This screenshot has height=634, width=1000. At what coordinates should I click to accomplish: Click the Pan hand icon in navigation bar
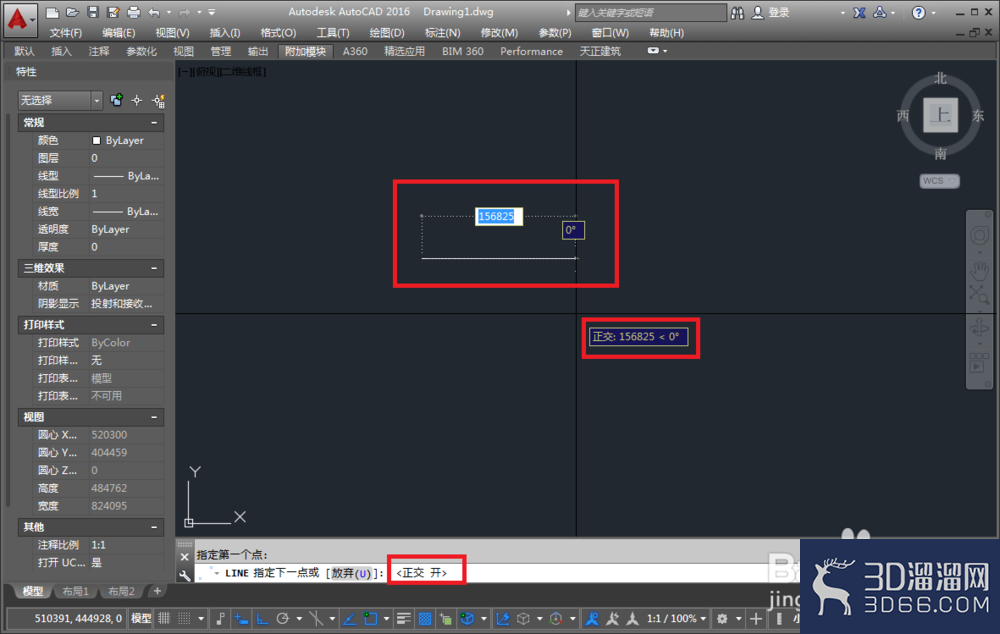click(979, 270)
